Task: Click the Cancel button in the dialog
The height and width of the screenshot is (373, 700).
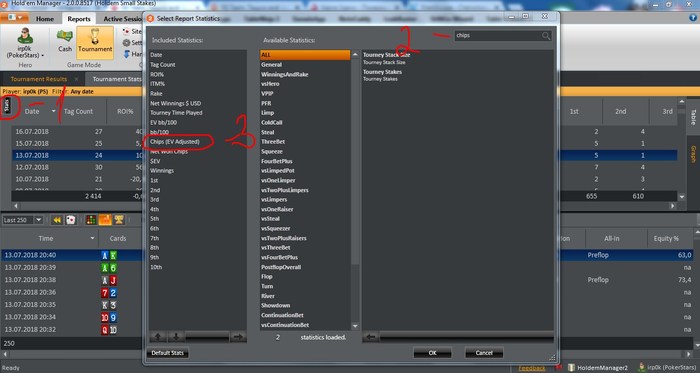Action: [x=484, y=352]
